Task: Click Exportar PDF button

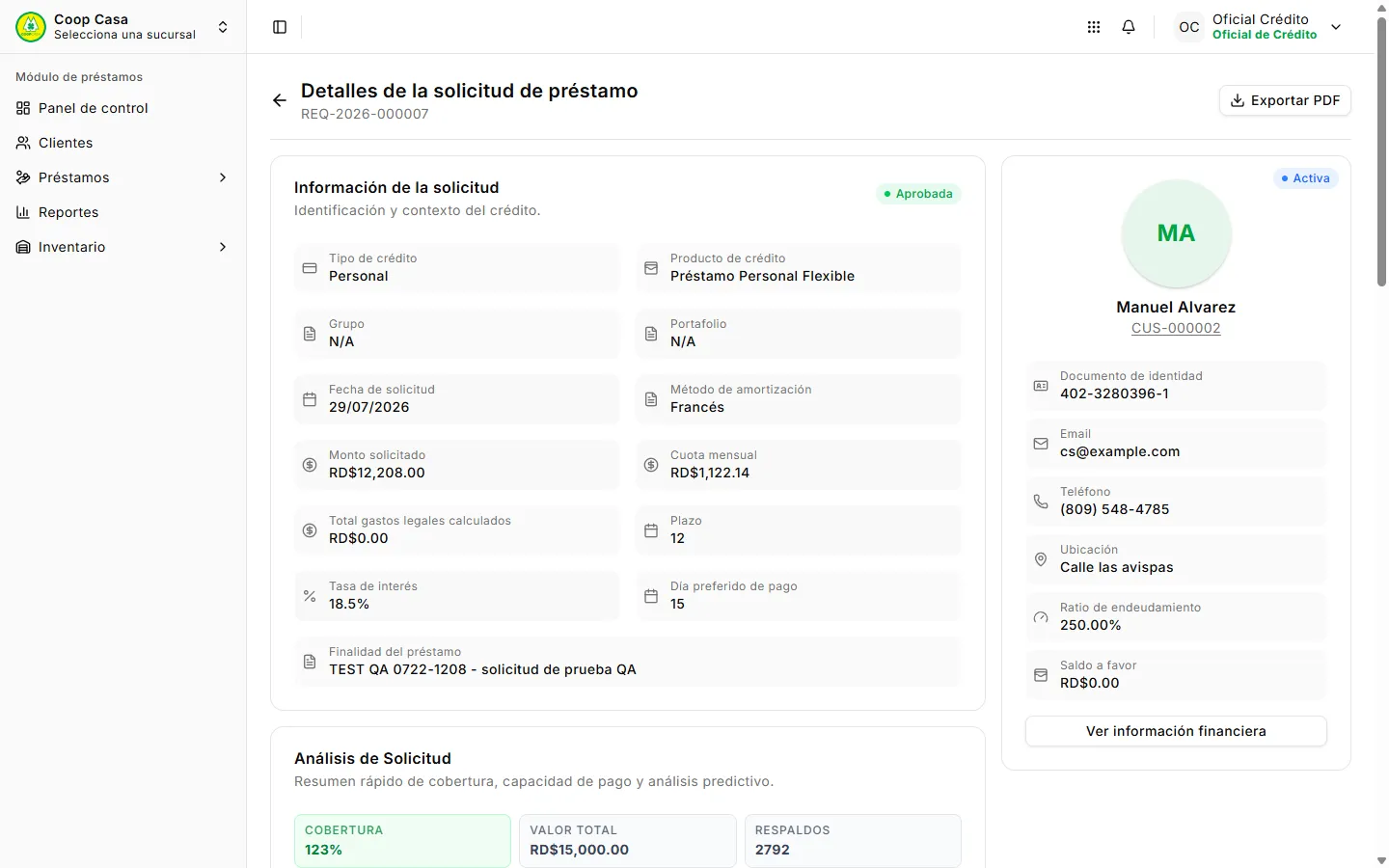Action: click(1285, 100)
